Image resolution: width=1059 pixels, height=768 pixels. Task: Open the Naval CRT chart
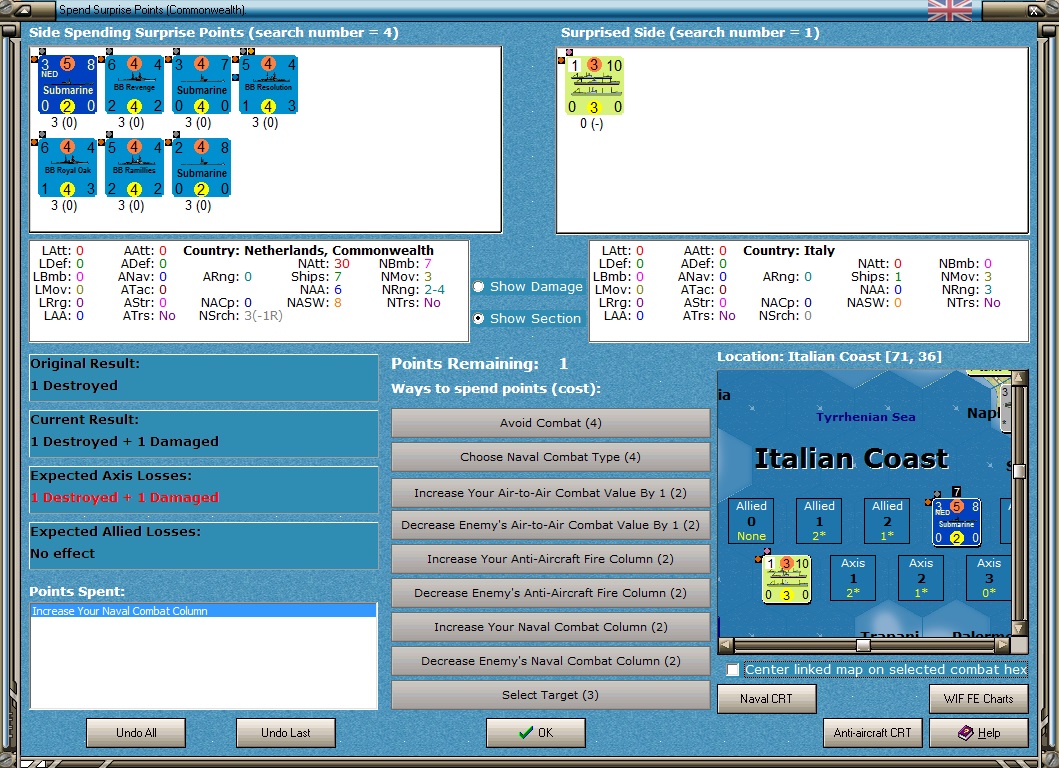(x=767, y=698)
